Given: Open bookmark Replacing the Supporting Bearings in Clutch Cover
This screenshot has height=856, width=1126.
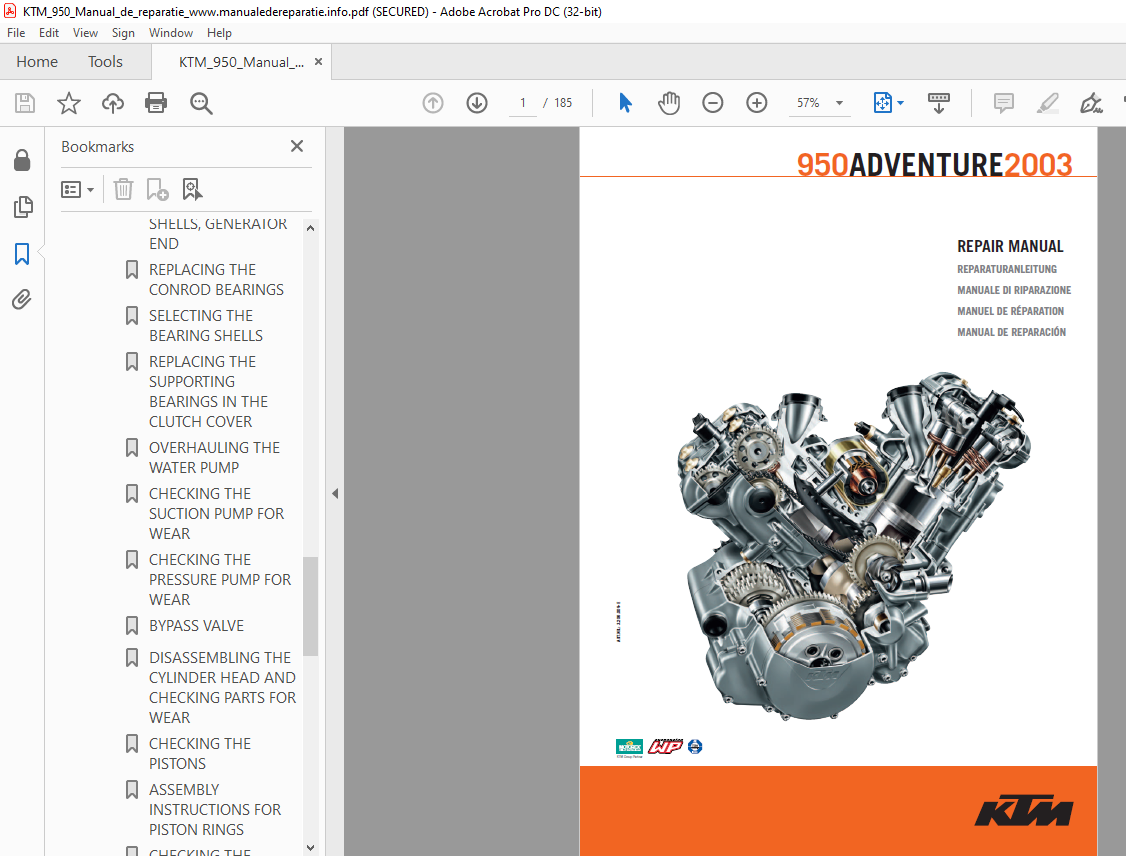Looking at the screenshot, I should coord(208,391).
